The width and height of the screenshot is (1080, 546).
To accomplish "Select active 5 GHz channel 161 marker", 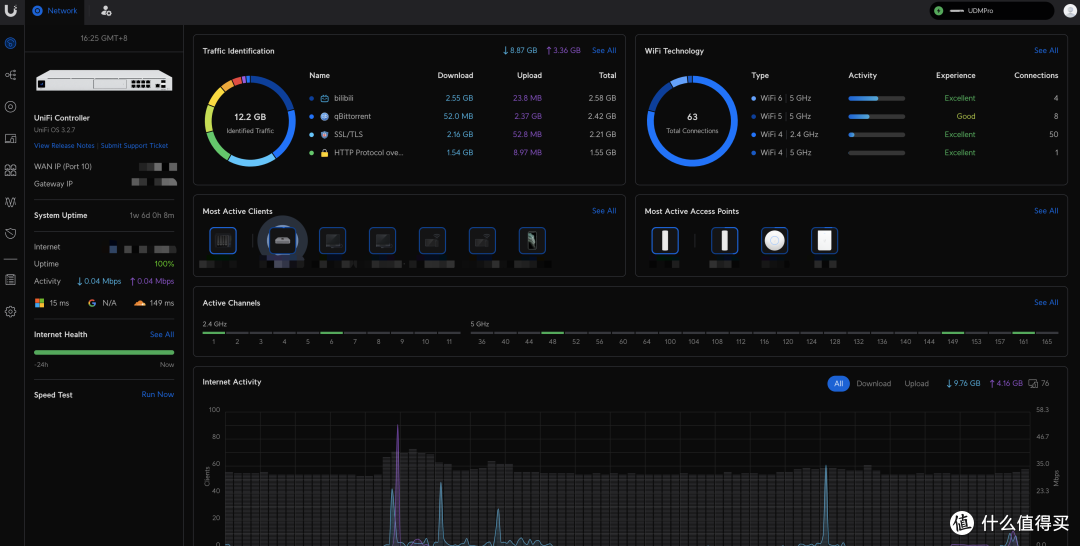I will 1023,333.
